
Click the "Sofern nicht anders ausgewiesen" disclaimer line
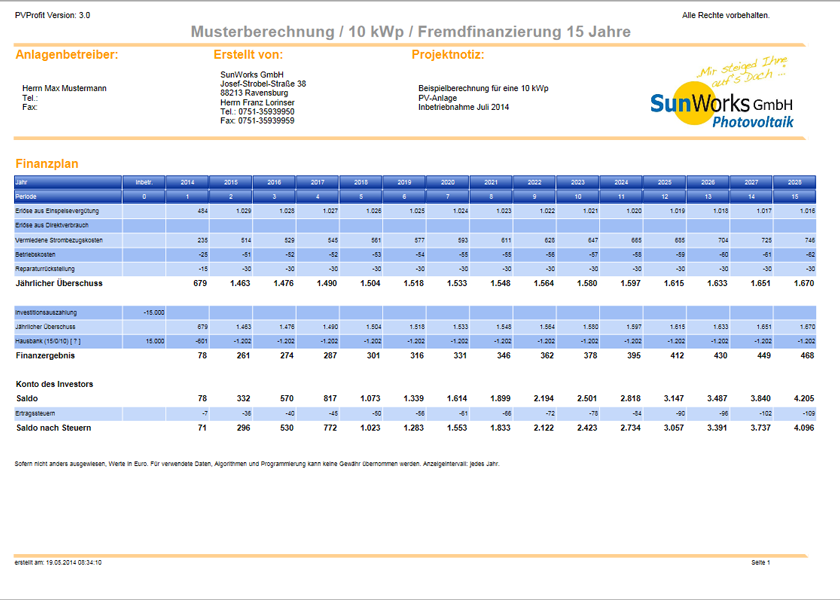257,464
